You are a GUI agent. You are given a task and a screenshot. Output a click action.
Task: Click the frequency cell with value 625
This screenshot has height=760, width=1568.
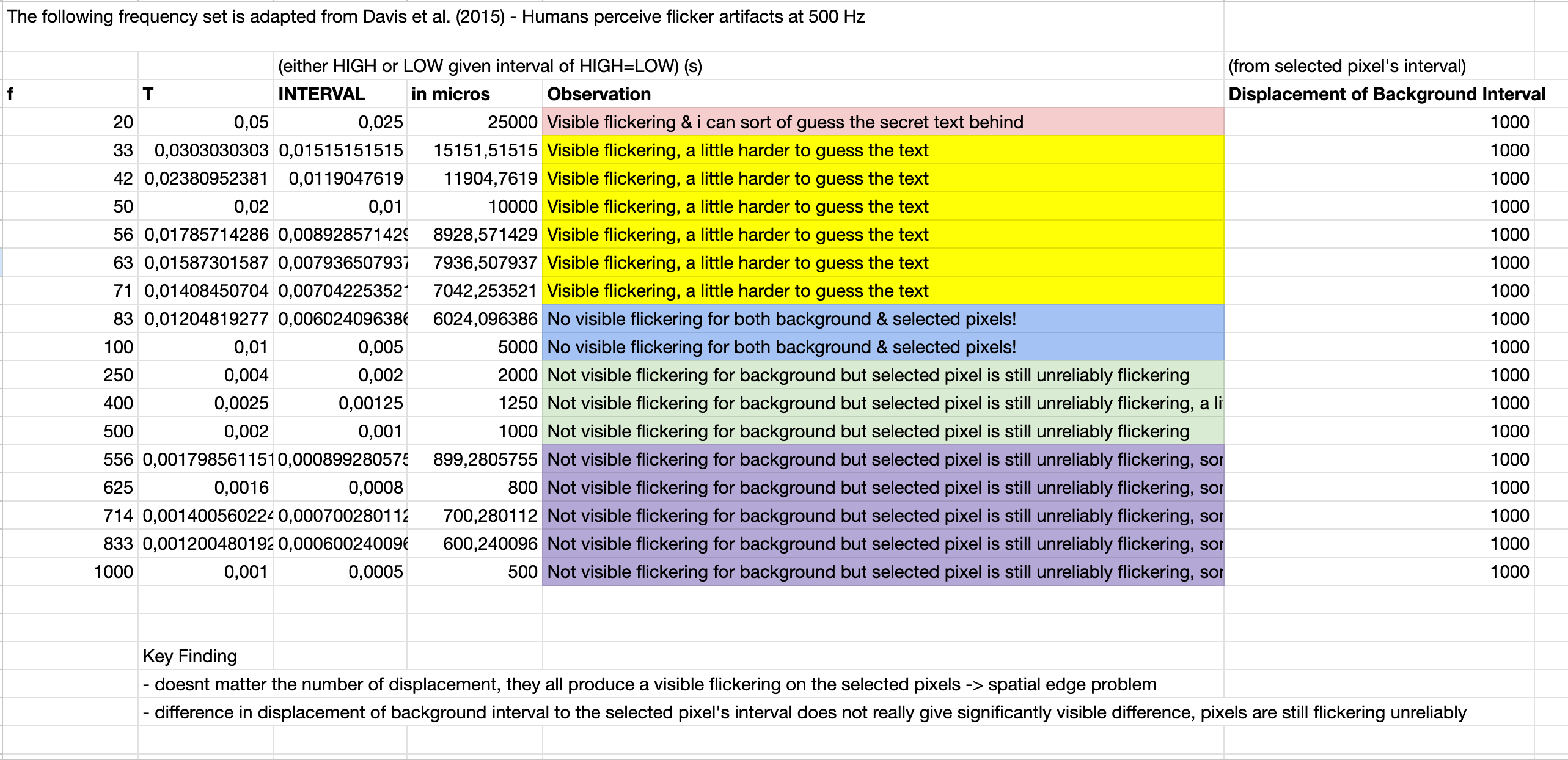(x=70, y=487)
